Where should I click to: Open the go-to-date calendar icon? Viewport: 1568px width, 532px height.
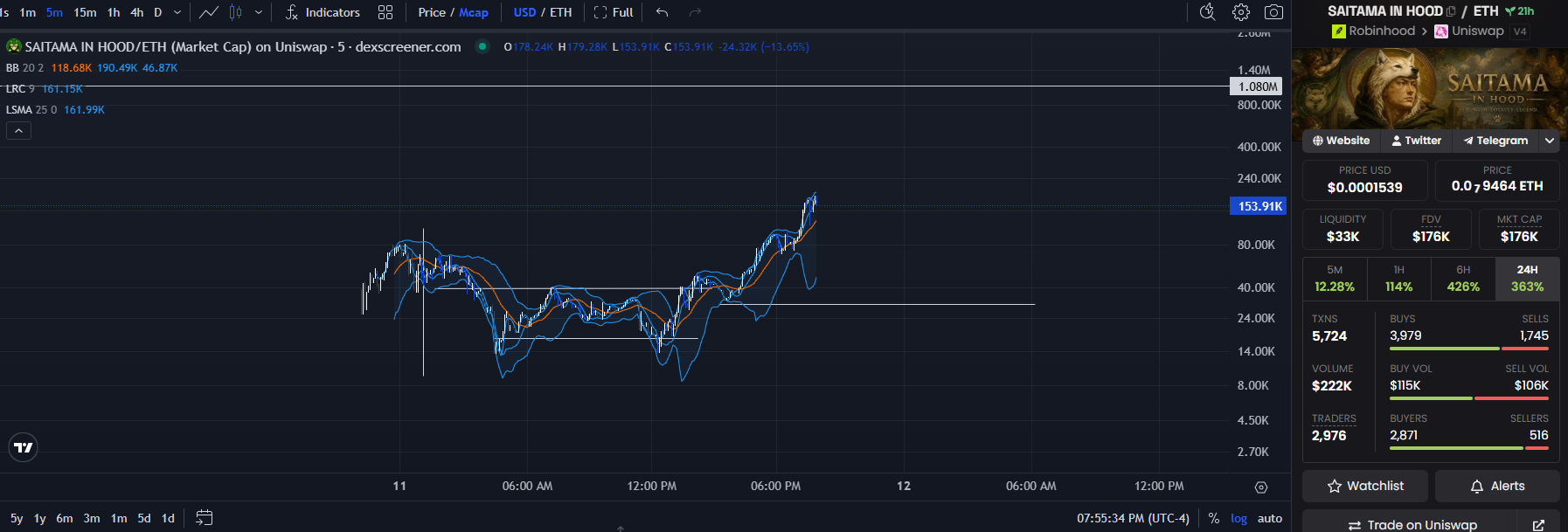[205, 518]
